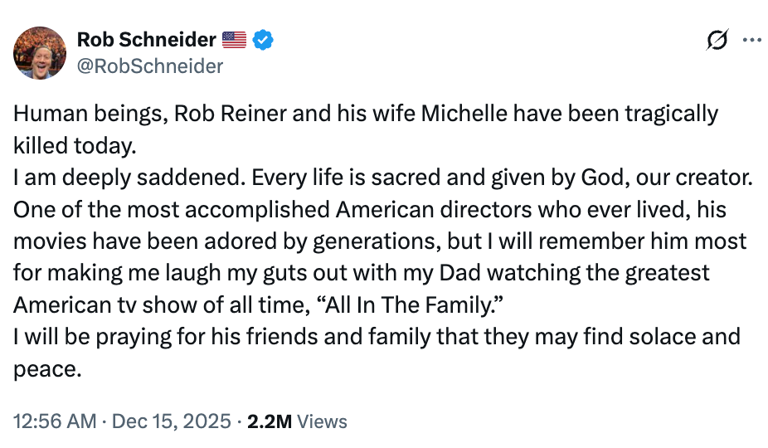The width and height of the screenshot is (768, 448).
Task: Click the word Views in the footer
Action: coord(322,421)
